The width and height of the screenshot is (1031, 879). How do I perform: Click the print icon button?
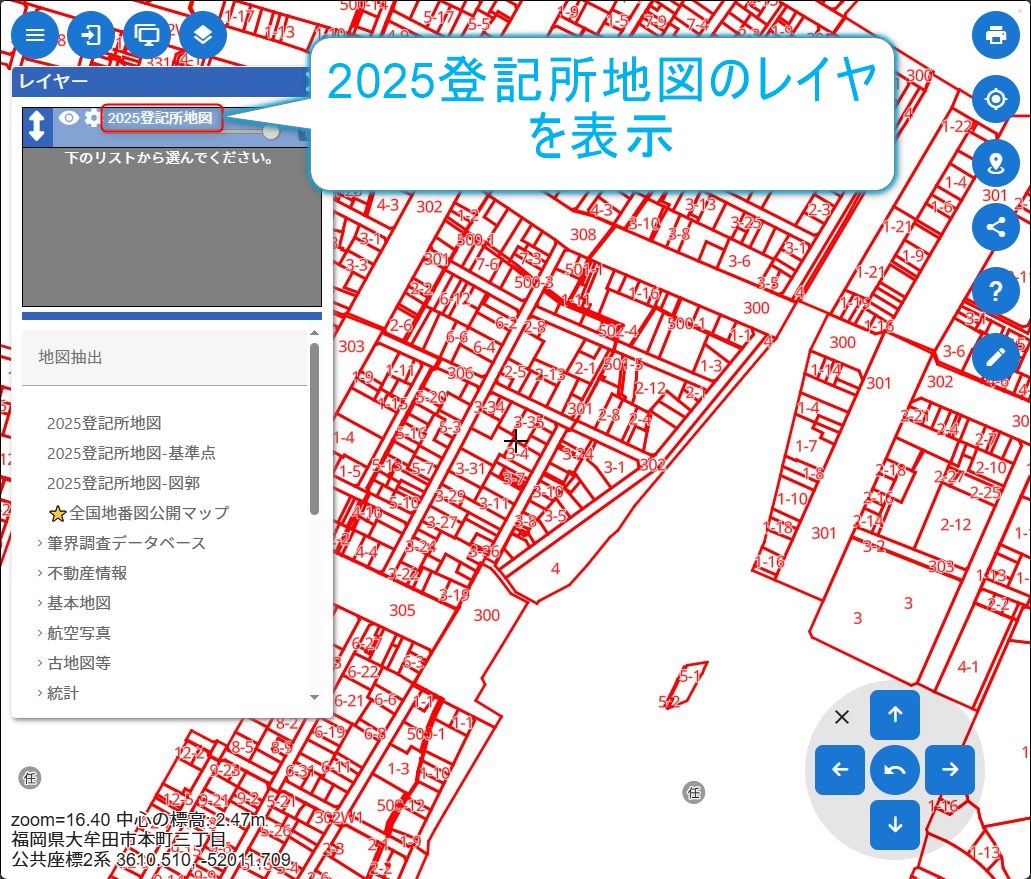(x=995, y=36)
